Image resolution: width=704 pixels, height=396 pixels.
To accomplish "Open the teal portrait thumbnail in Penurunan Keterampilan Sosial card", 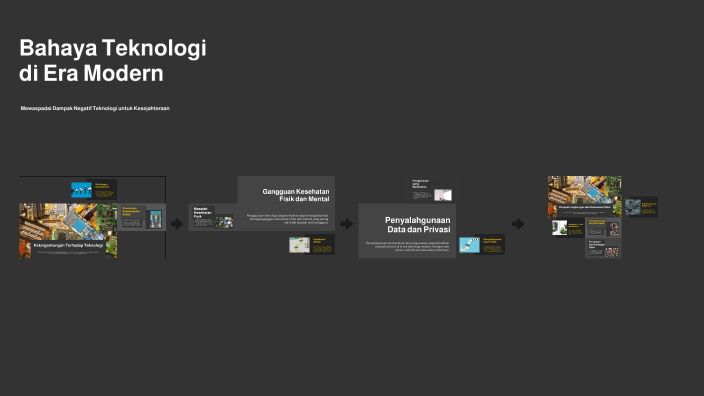I will pyautogui.click(x=155, y=220).
